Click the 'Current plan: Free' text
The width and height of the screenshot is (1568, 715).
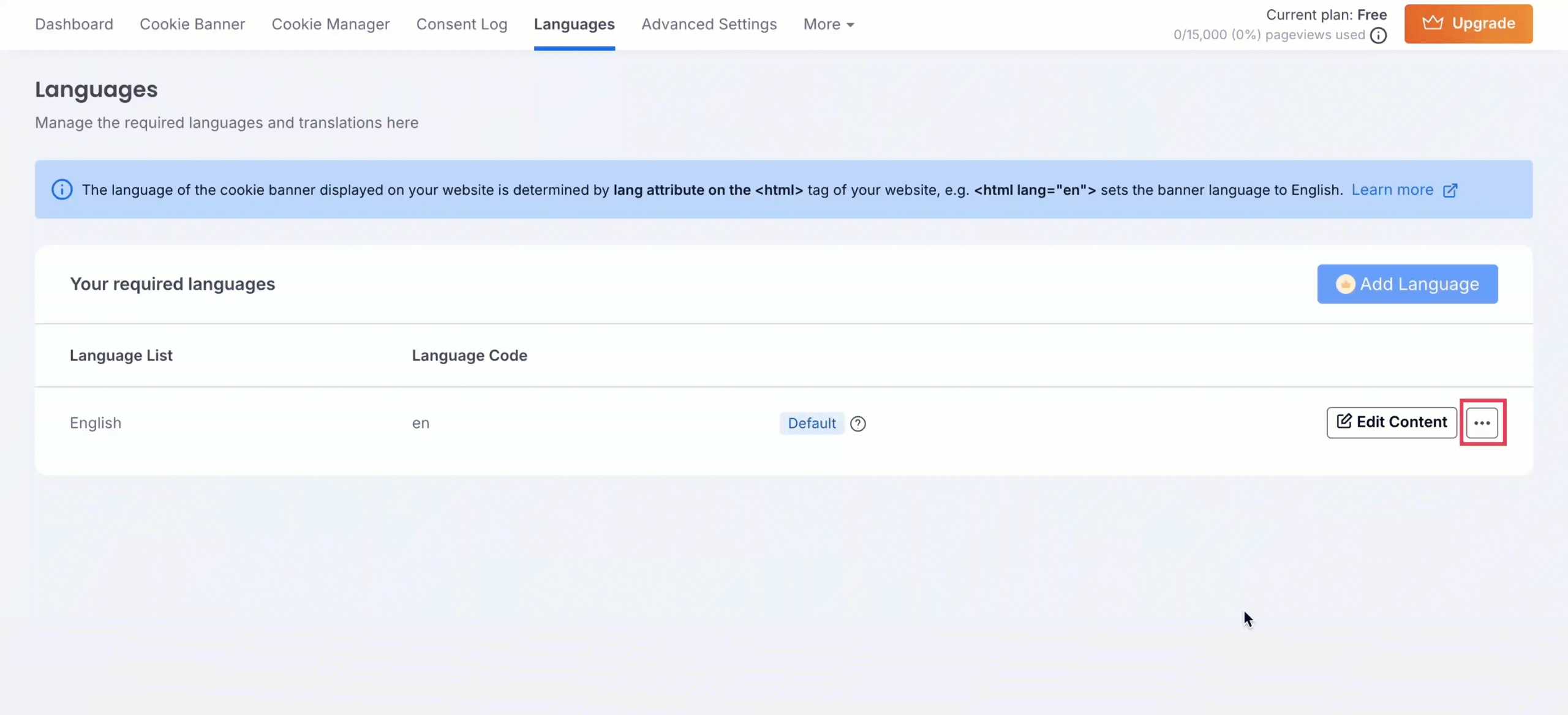tap(1327, 15)
